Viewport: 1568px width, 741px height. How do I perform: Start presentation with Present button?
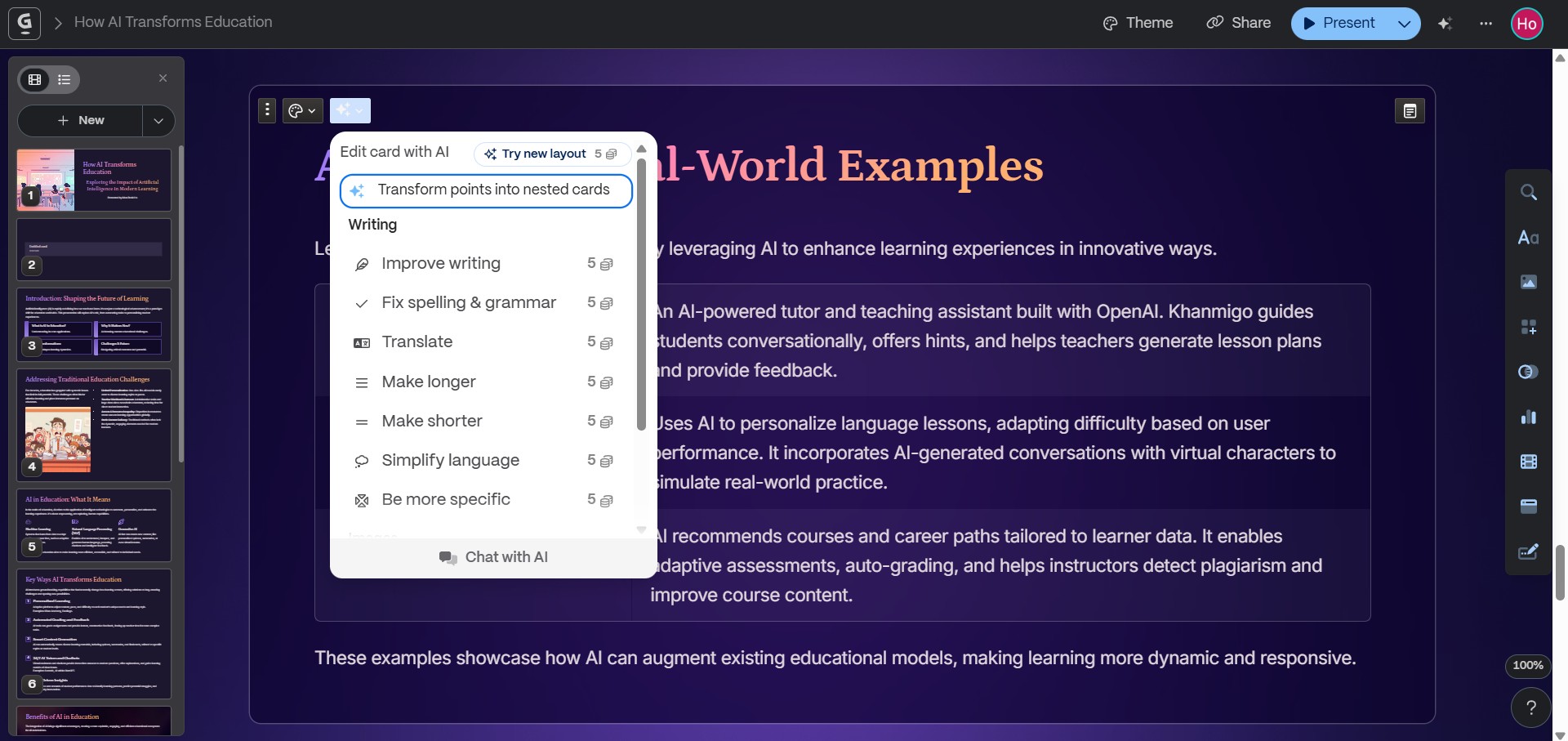1340,23
